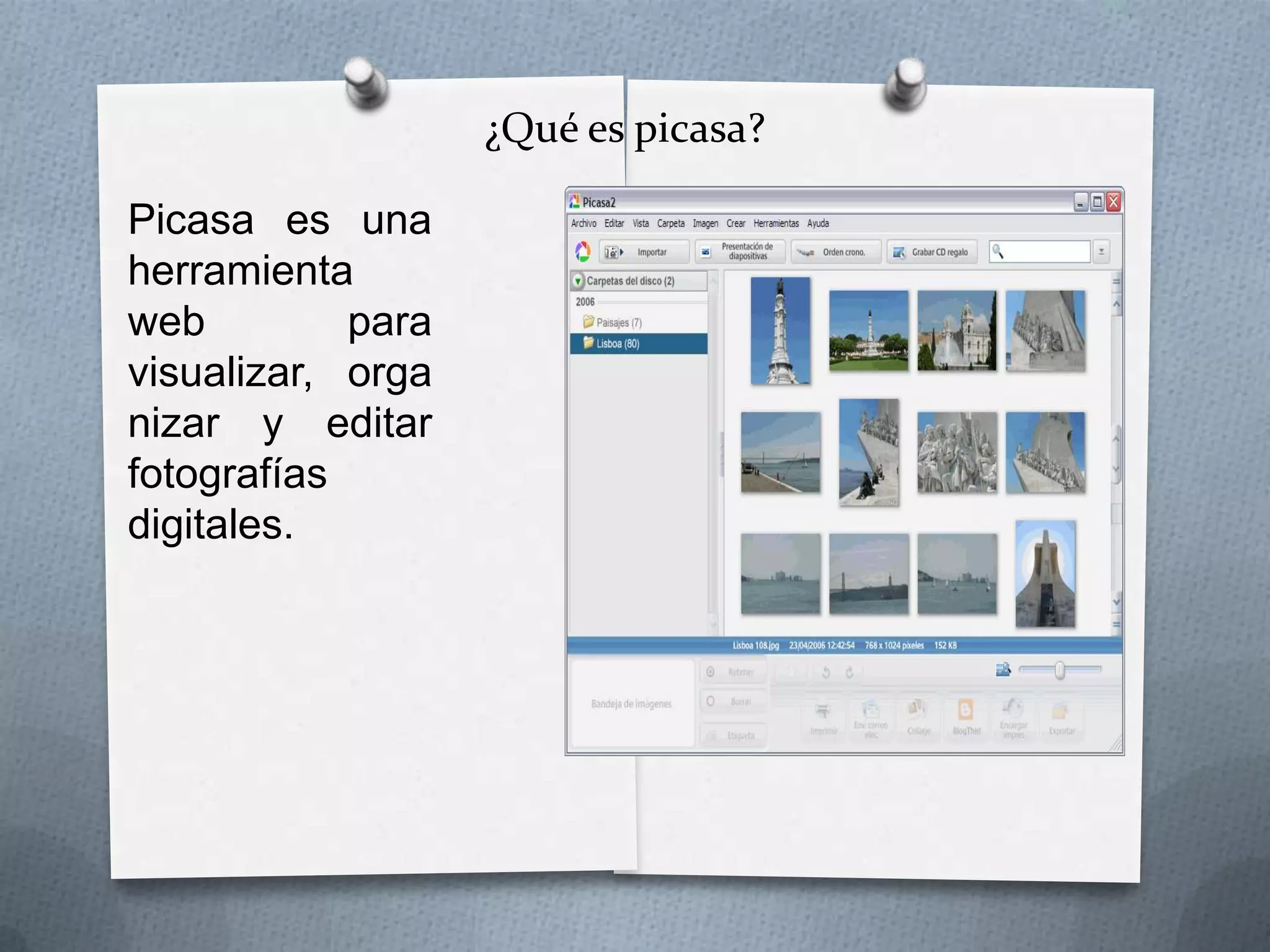Click the photo grid scrollbar up arrow
The width and height of the screenshot is (1270, 952).
coord(1117,304)
